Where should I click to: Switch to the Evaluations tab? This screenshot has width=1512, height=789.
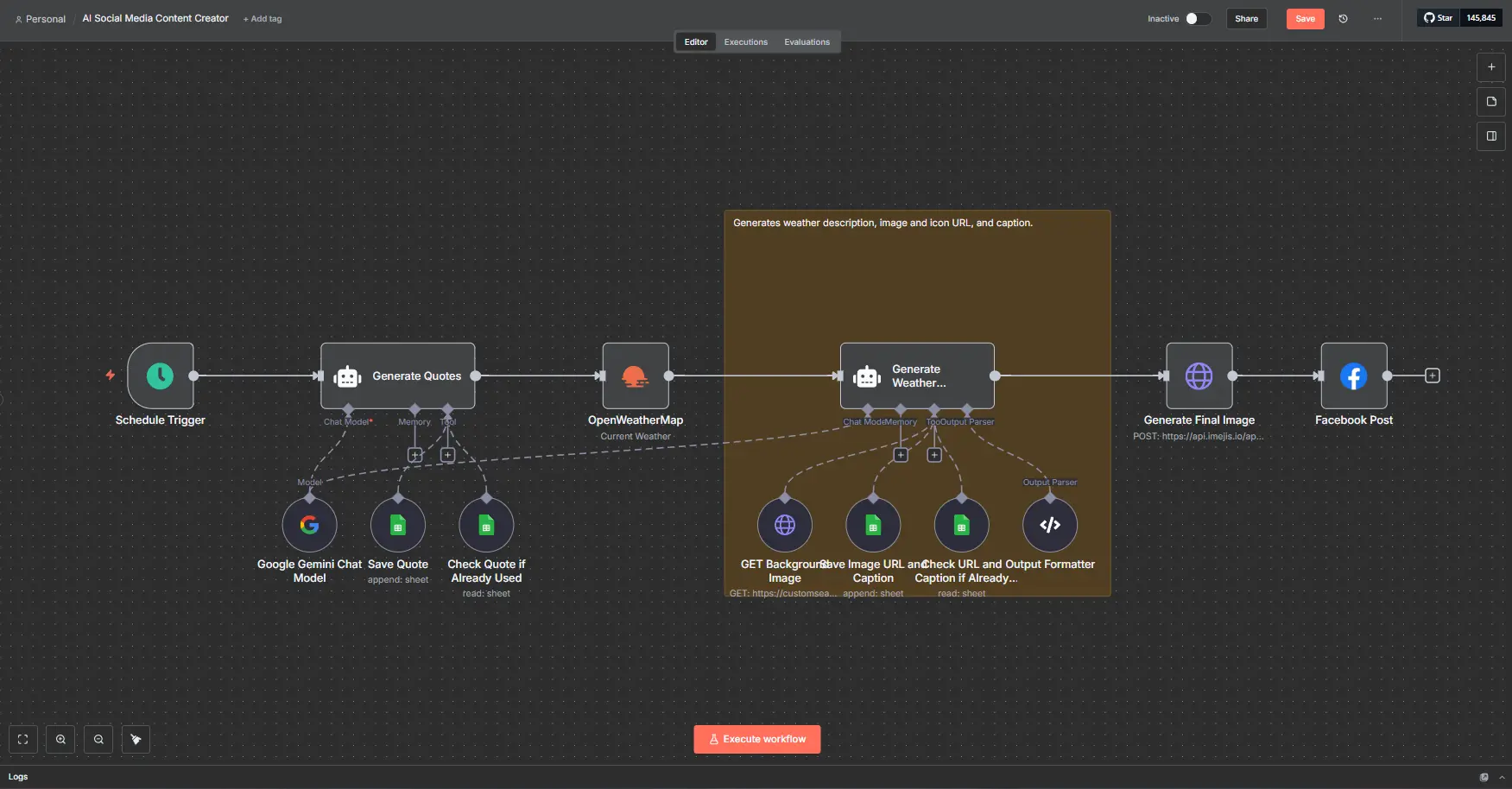[807, 42]
